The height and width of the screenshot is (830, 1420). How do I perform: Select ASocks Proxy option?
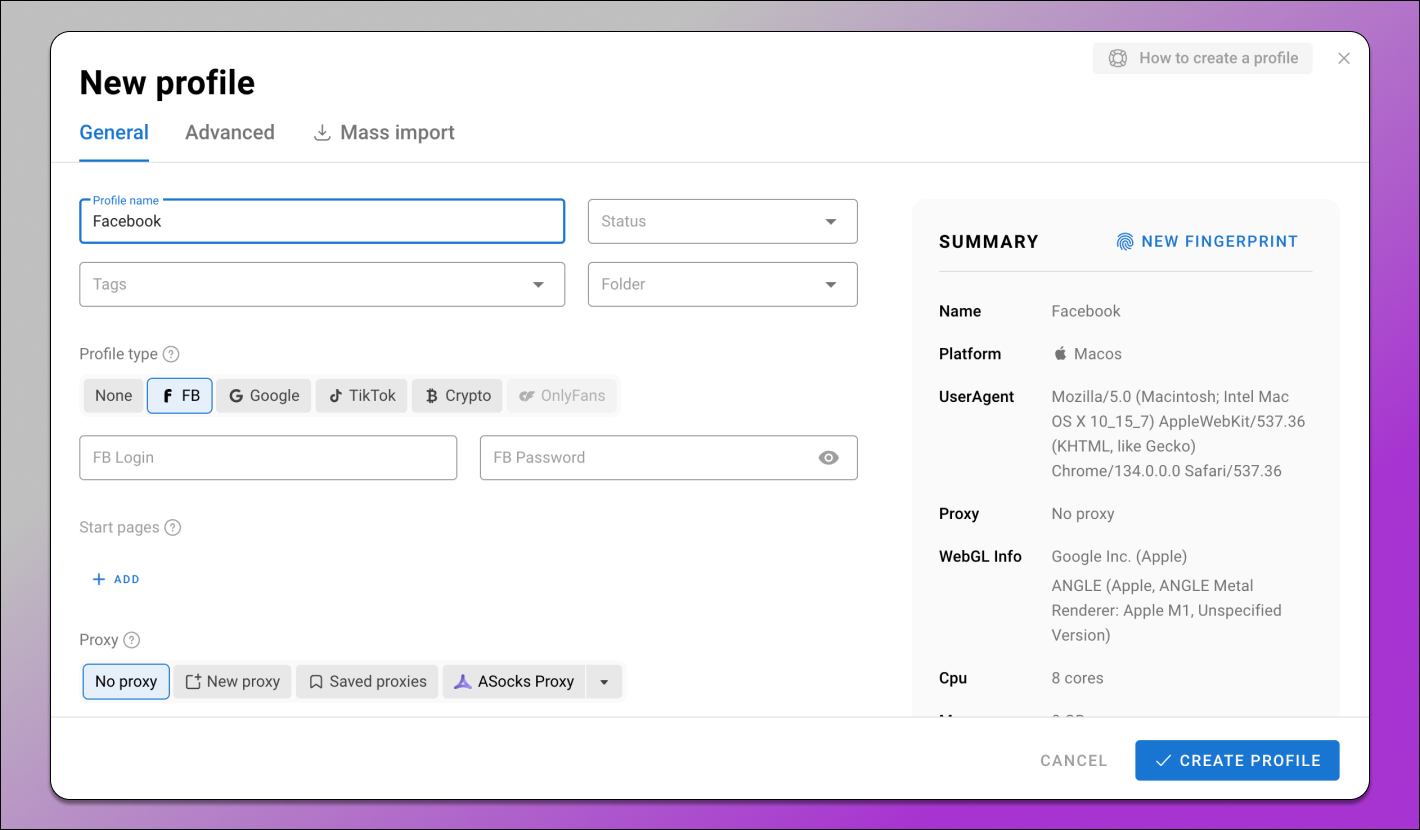[x=514, y=681]
